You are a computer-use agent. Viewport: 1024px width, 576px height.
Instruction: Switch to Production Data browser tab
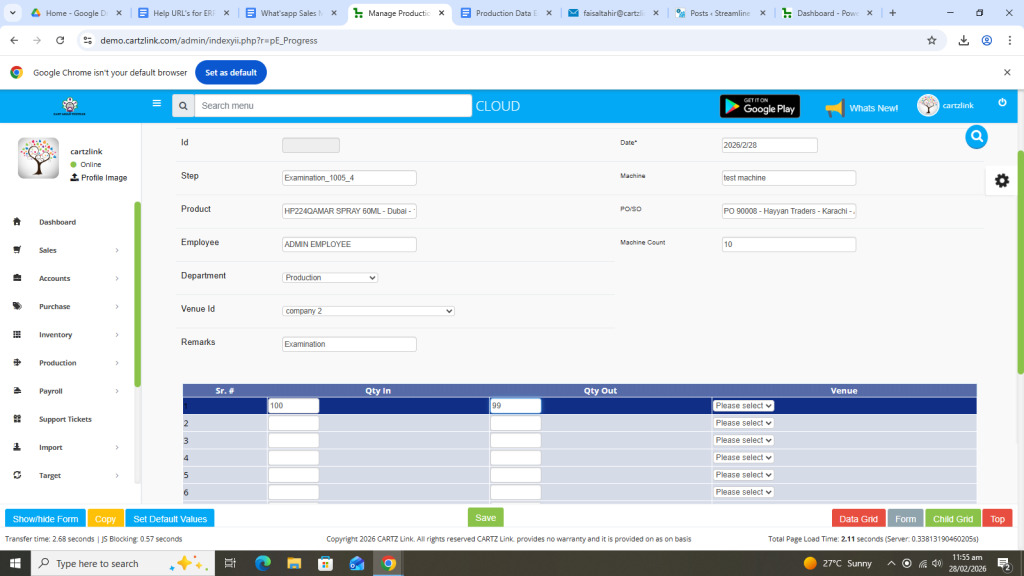[506, 13]
